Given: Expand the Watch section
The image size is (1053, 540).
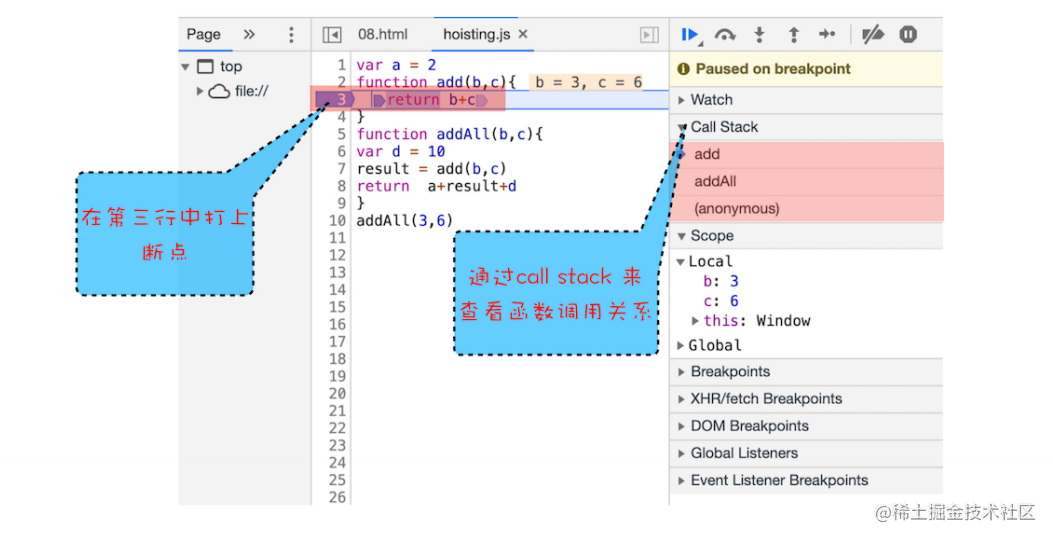Looking at the screenshot, I should pos(711,100).
